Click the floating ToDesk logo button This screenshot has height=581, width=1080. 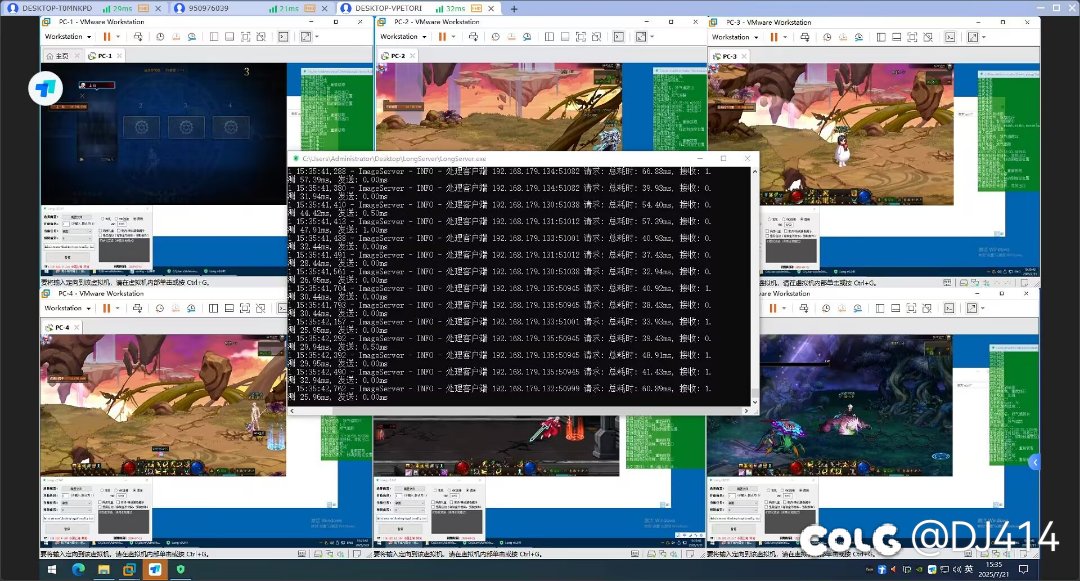45,88
